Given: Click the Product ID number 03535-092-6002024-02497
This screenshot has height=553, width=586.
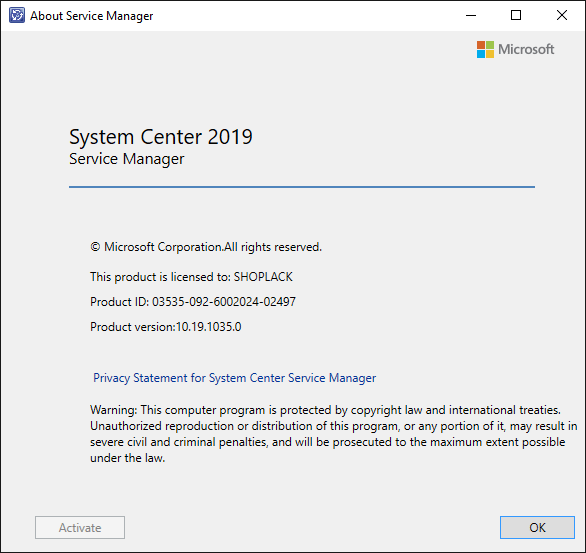Looking at the screenshot, I should coord(224,302).
